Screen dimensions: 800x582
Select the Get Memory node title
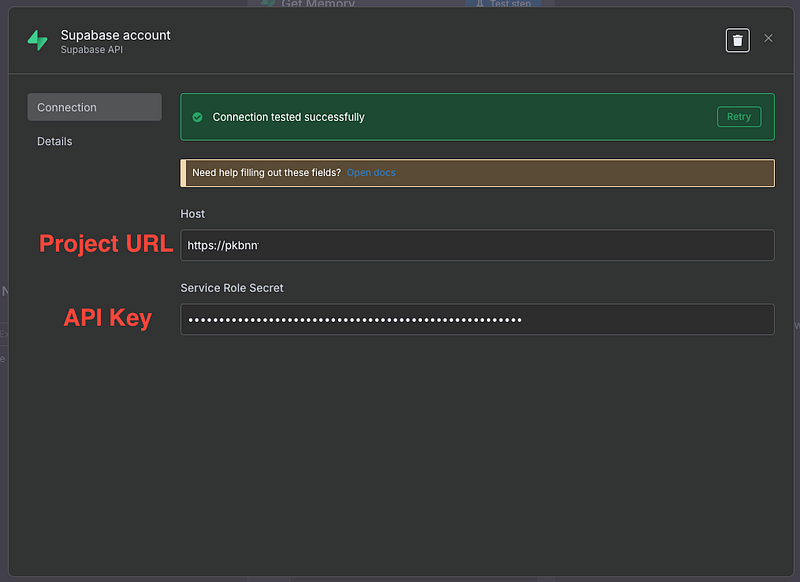pos(317,4)
